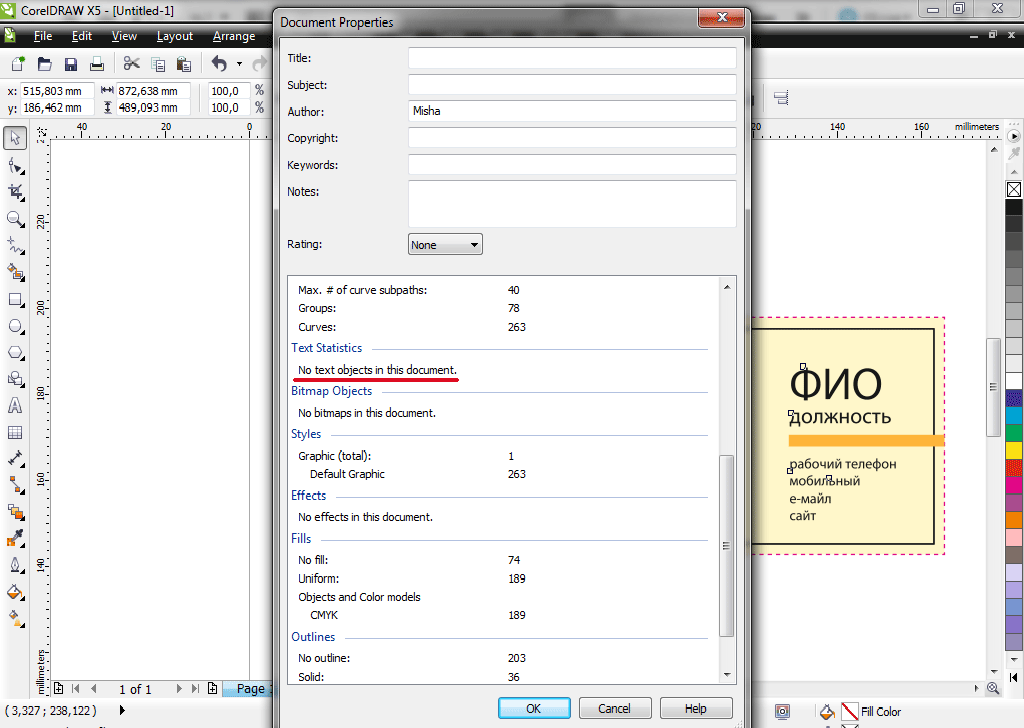Open the File menu

tap(43, 36)
